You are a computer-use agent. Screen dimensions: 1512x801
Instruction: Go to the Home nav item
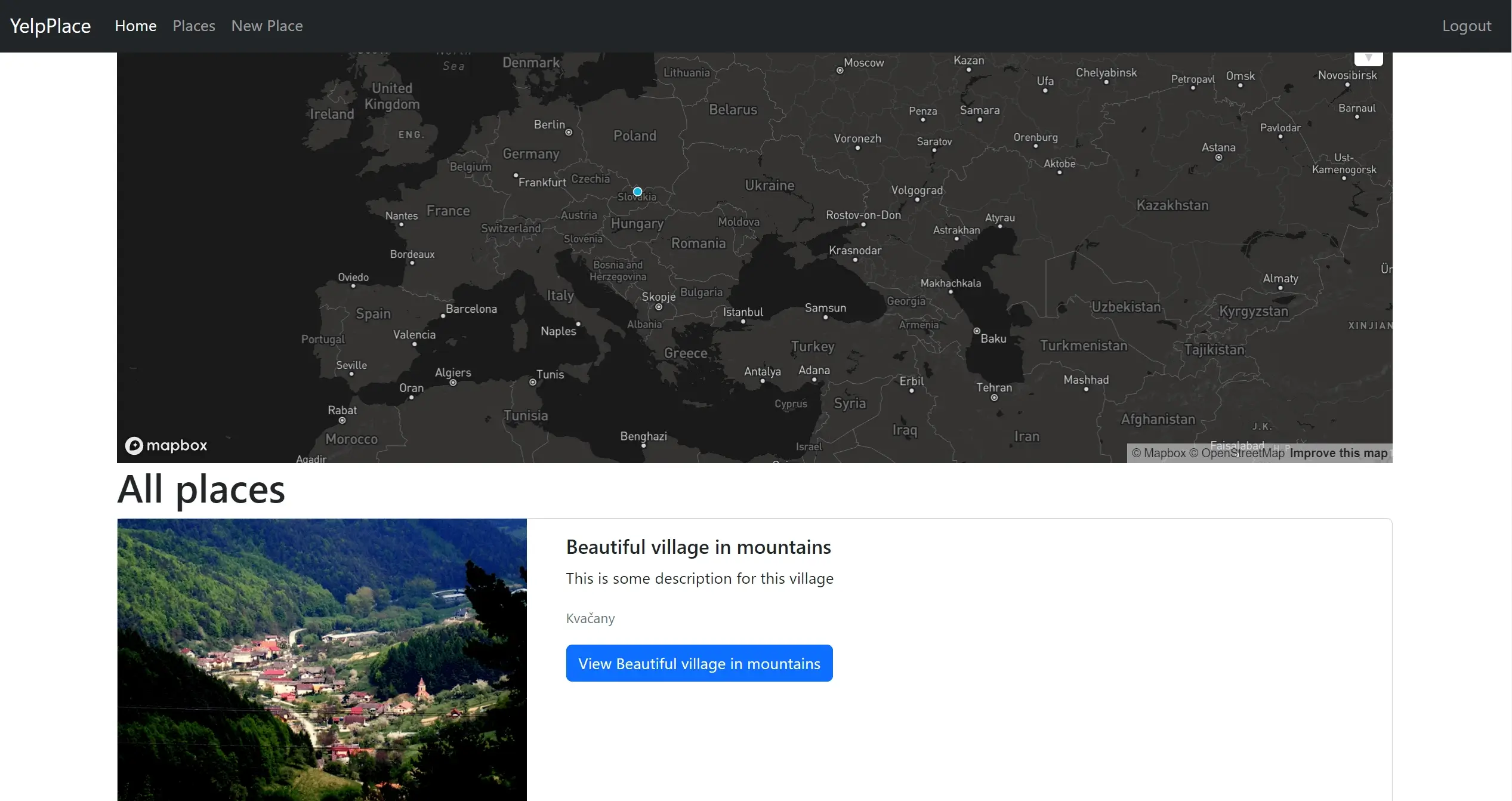coord(135,26)
